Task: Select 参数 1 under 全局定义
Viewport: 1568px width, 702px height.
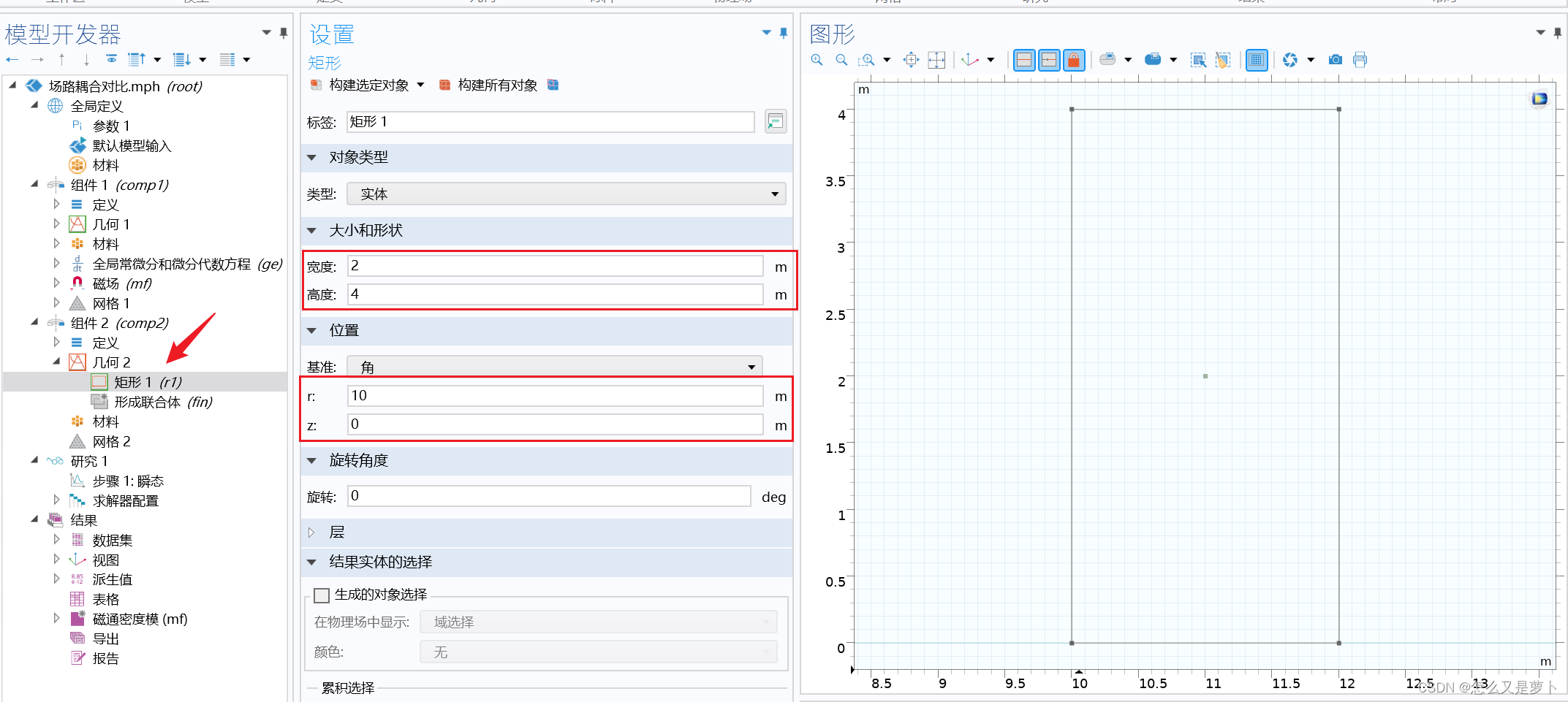Action: click(111, 126)
